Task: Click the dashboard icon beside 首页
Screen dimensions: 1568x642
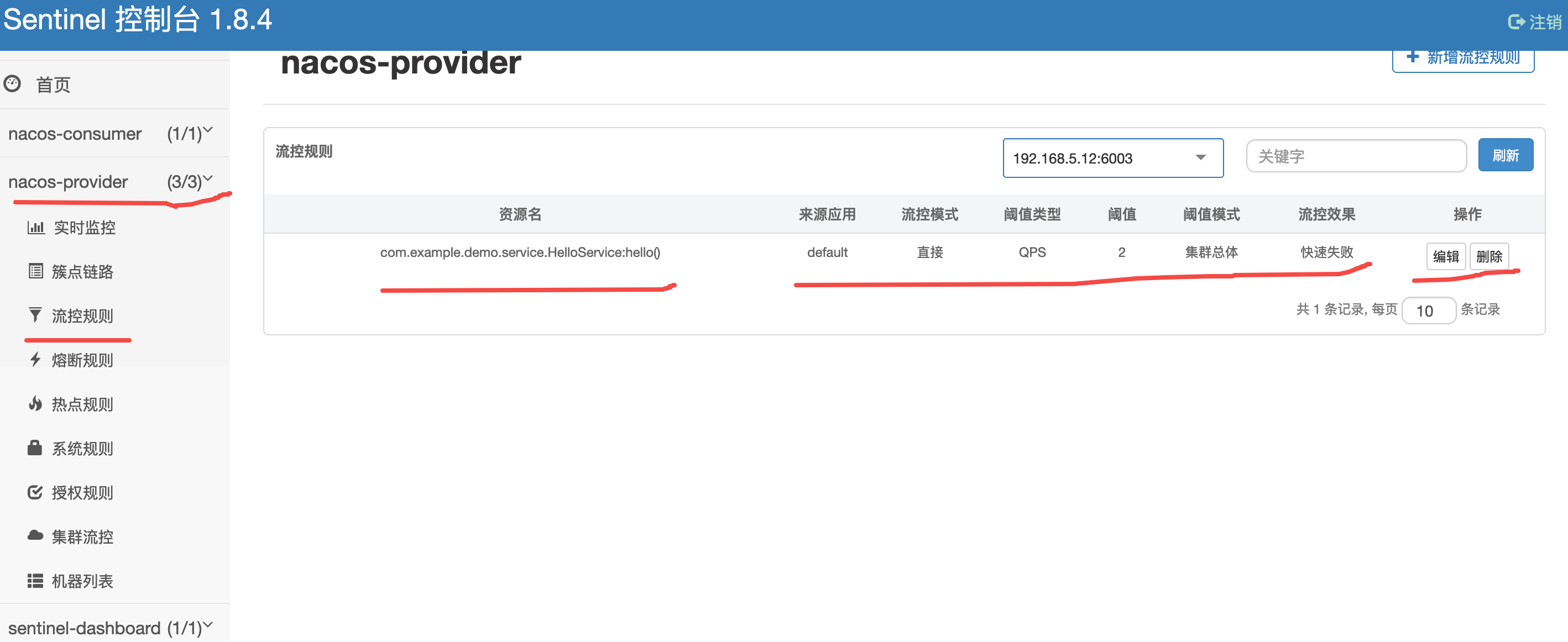Action: coord(12,83)
